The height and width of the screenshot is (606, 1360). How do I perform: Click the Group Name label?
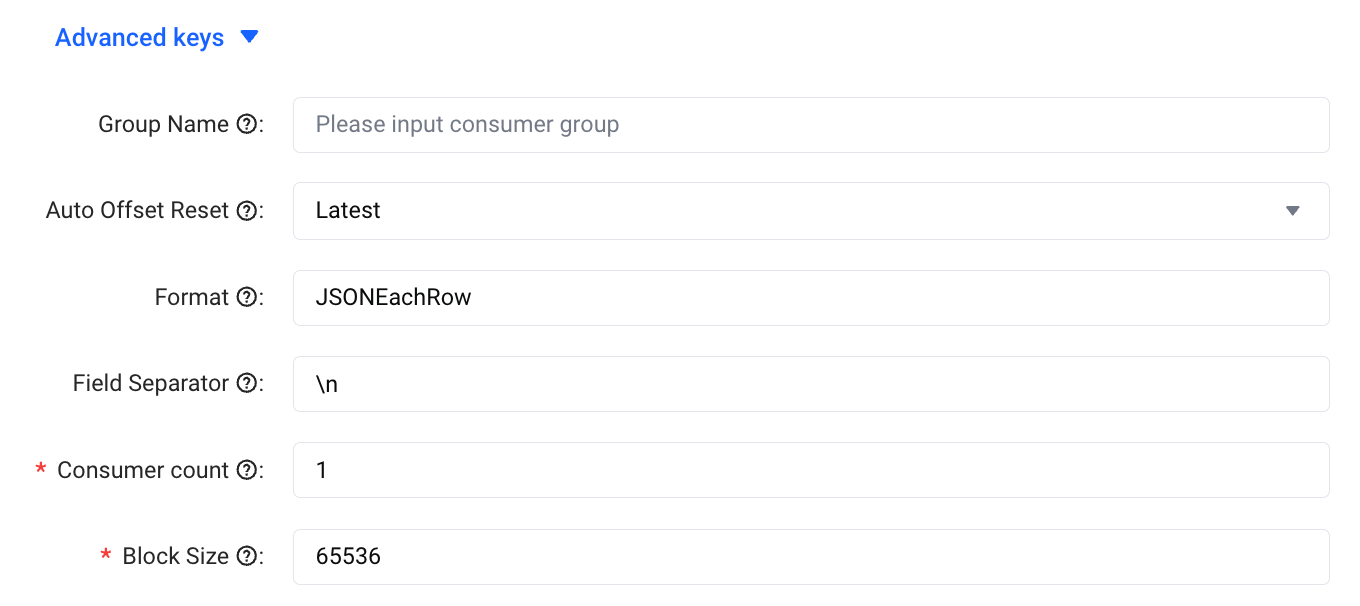pos(163,125)
